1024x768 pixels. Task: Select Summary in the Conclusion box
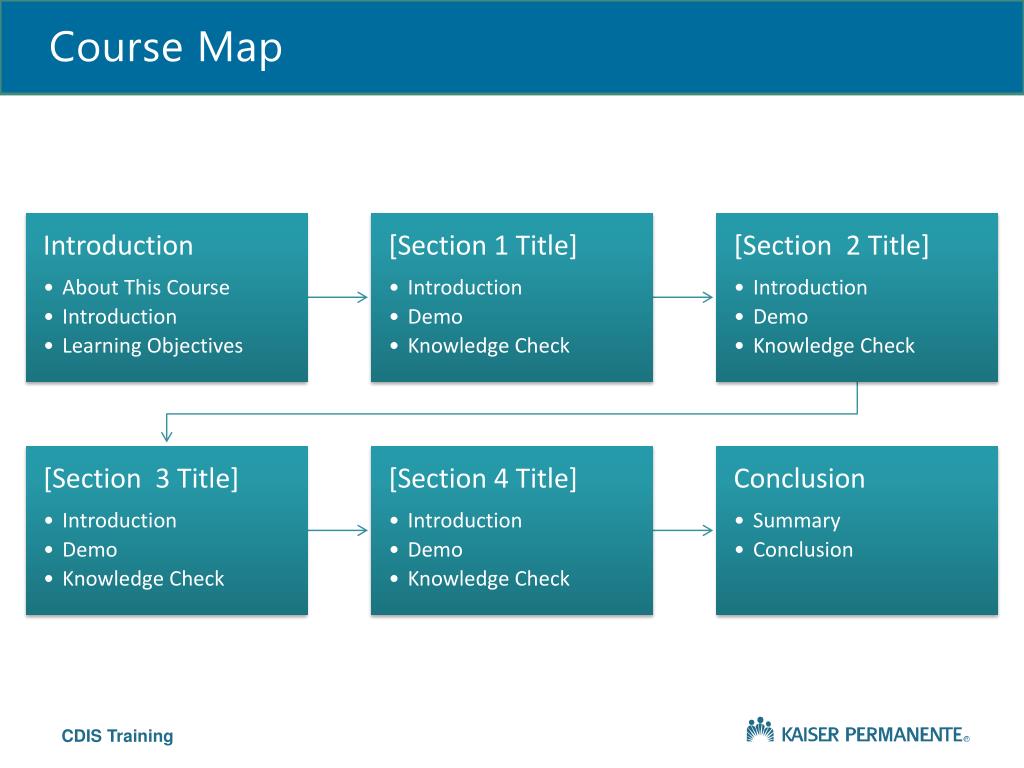click(x=797, y=520)
